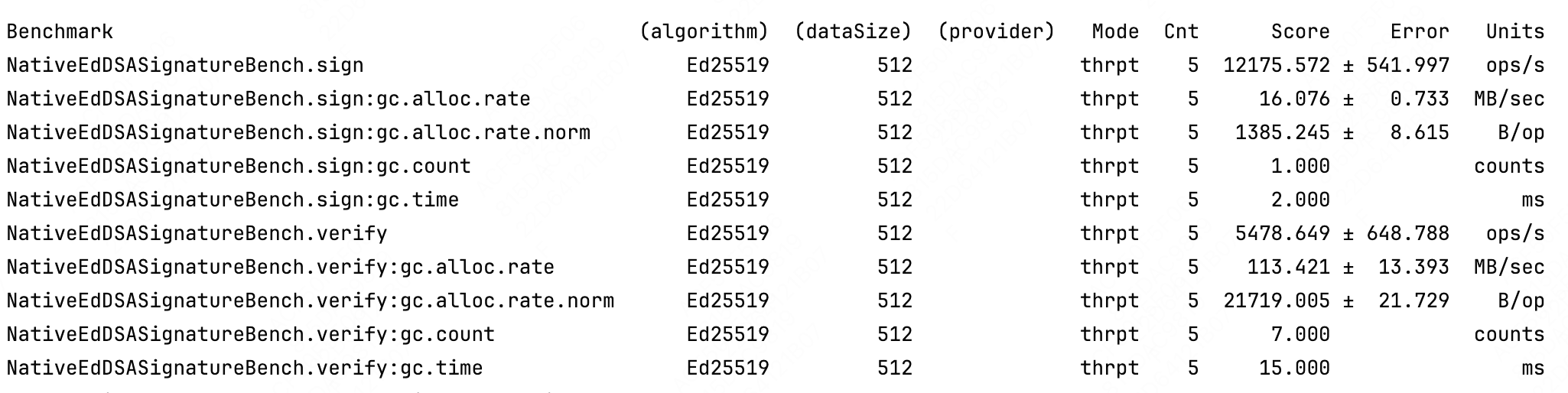Click the Error column header

(x=1420, y=31)
